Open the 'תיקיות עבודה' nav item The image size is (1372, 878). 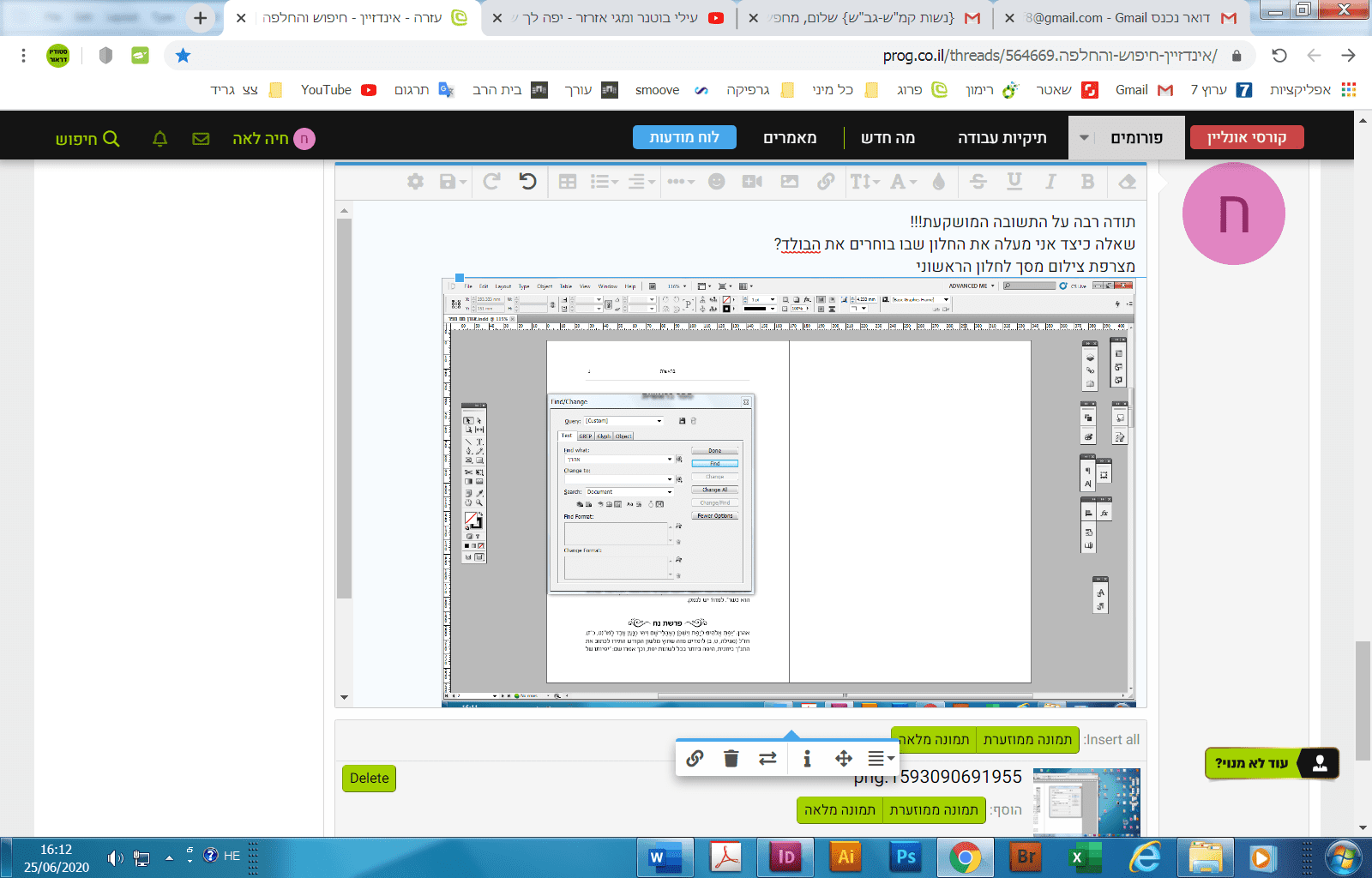tap(1002, 137)
